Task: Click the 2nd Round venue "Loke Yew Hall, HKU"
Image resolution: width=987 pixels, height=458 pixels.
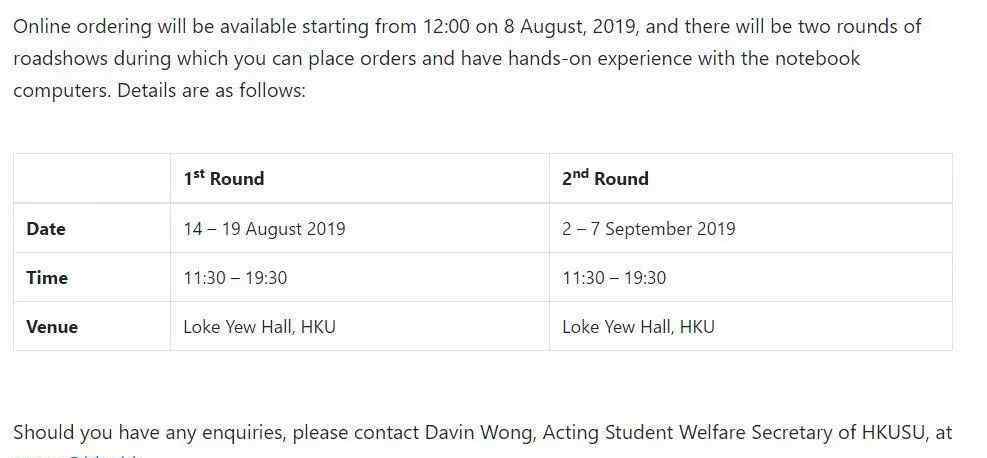Action: (638, 327)
